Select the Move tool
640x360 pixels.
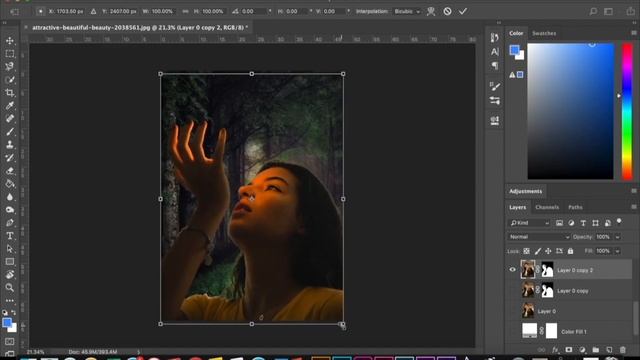click(x=10, y=41)
